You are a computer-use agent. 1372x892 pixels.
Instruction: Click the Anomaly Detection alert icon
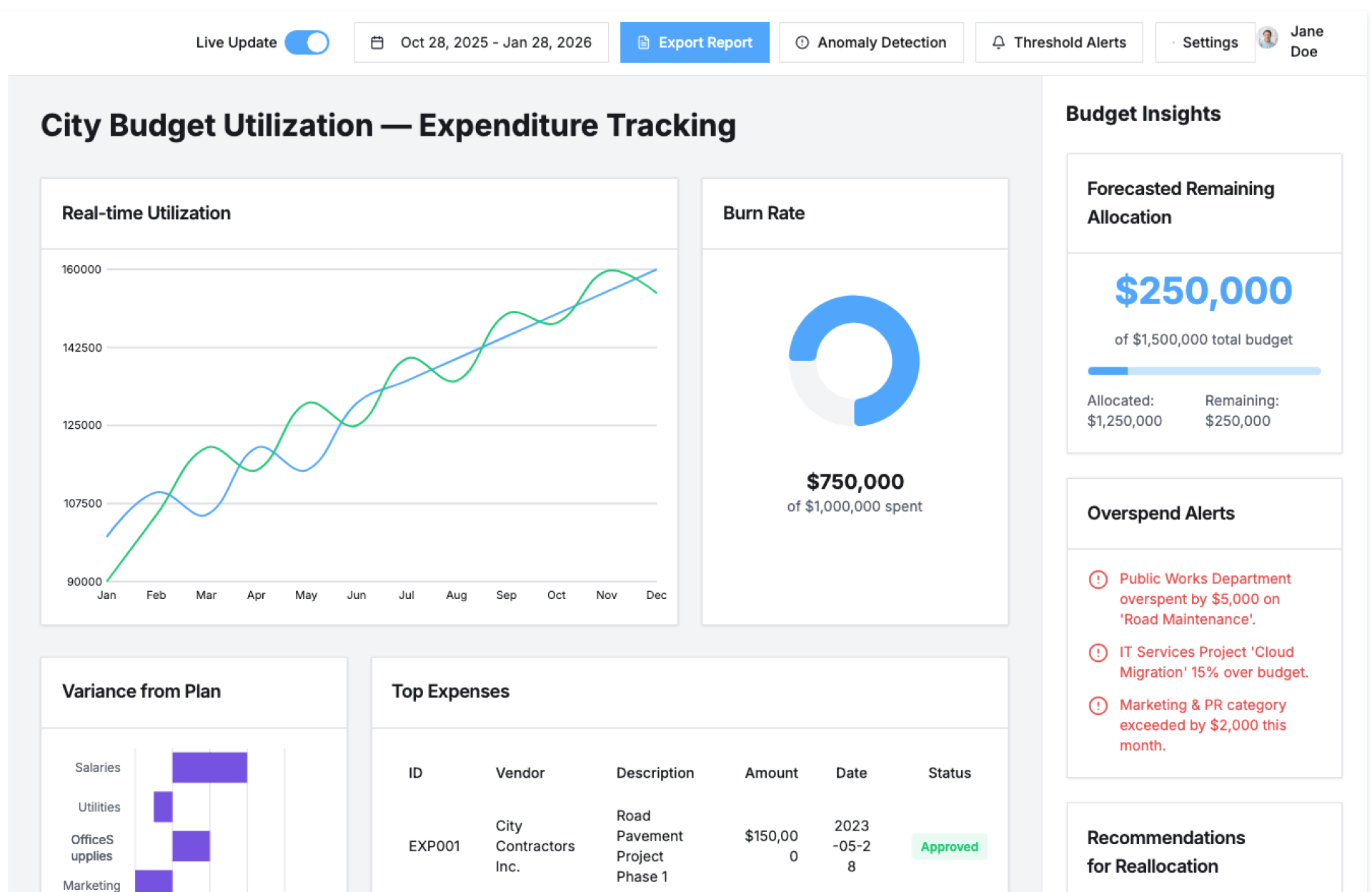click(802, 43)
